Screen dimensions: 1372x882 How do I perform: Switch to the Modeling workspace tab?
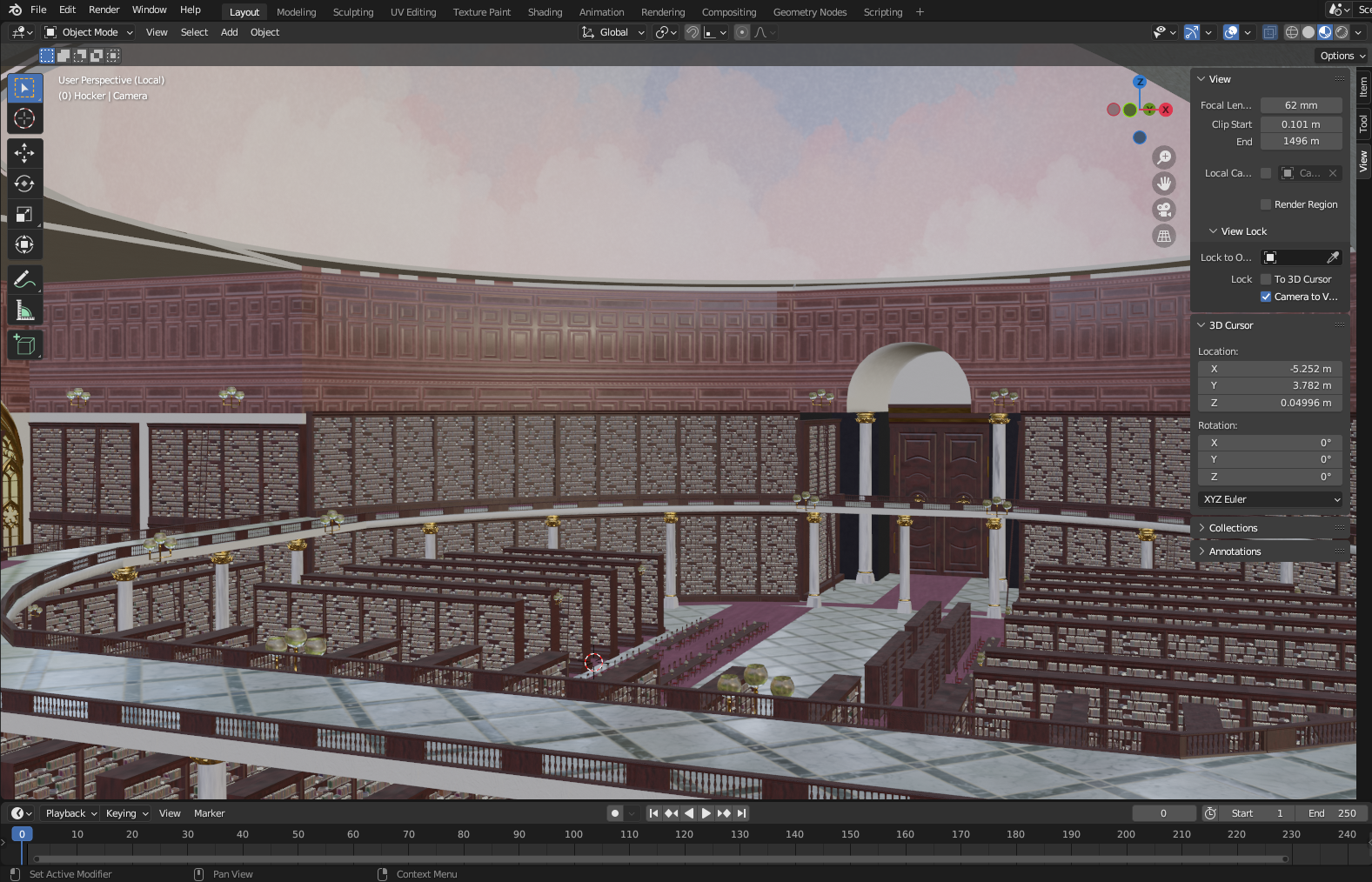click(x=297, y=12)
